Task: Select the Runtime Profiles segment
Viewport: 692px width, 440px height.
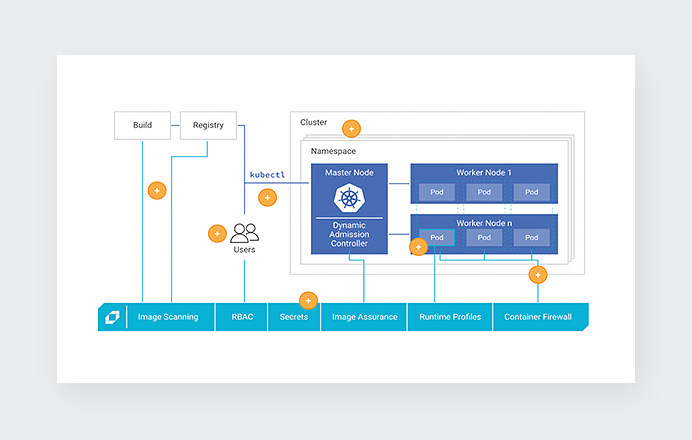Action: click(450, 317)
